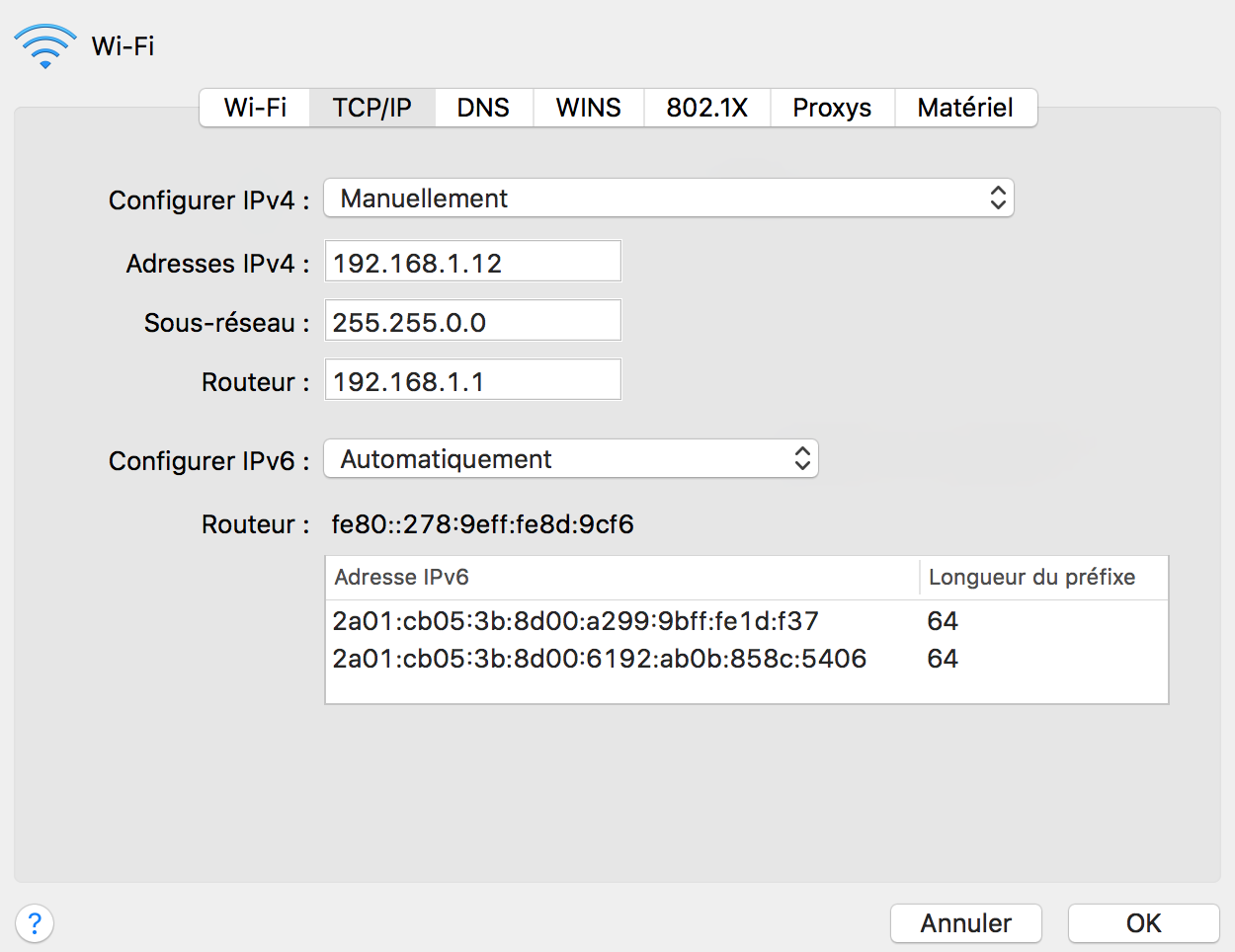Screen dimensions: 1235x952
Task: Click the Adresses IPv4 label
Action: coord(217,264)
